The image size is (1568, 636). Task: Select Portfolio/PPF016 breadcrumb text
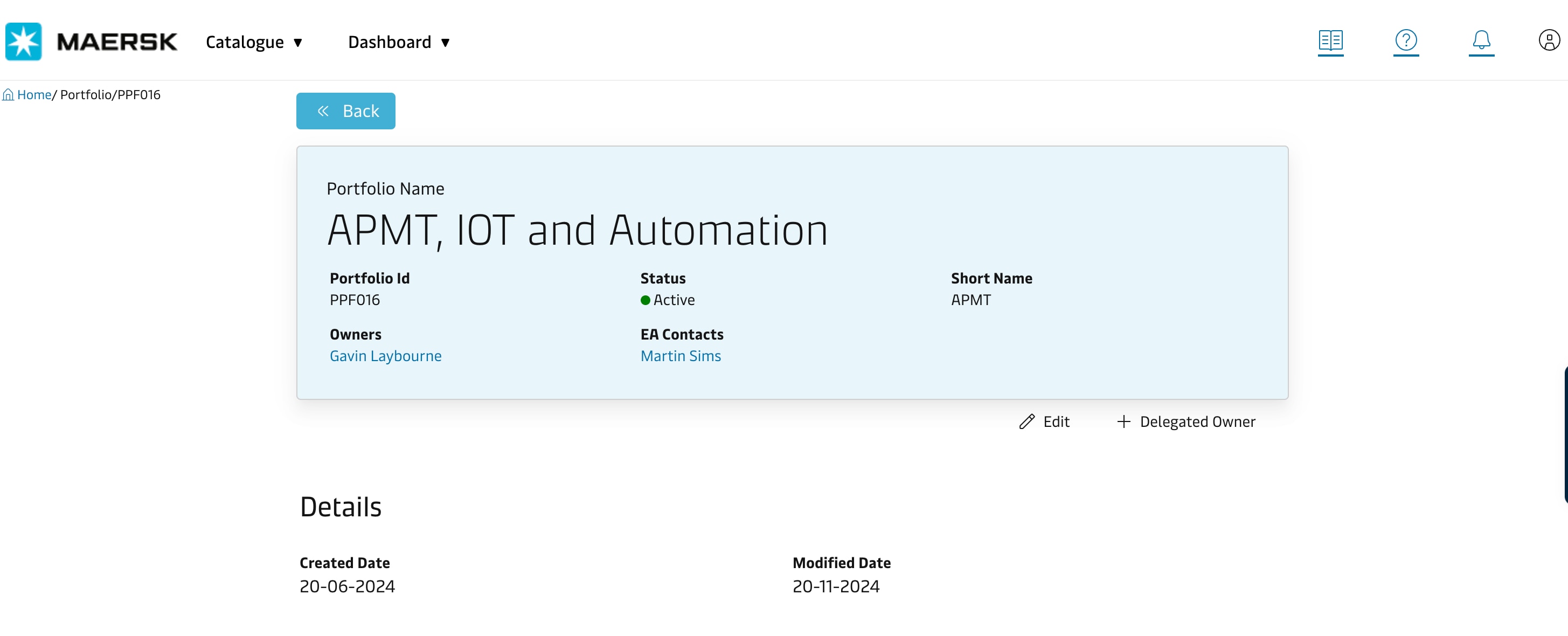110,94
